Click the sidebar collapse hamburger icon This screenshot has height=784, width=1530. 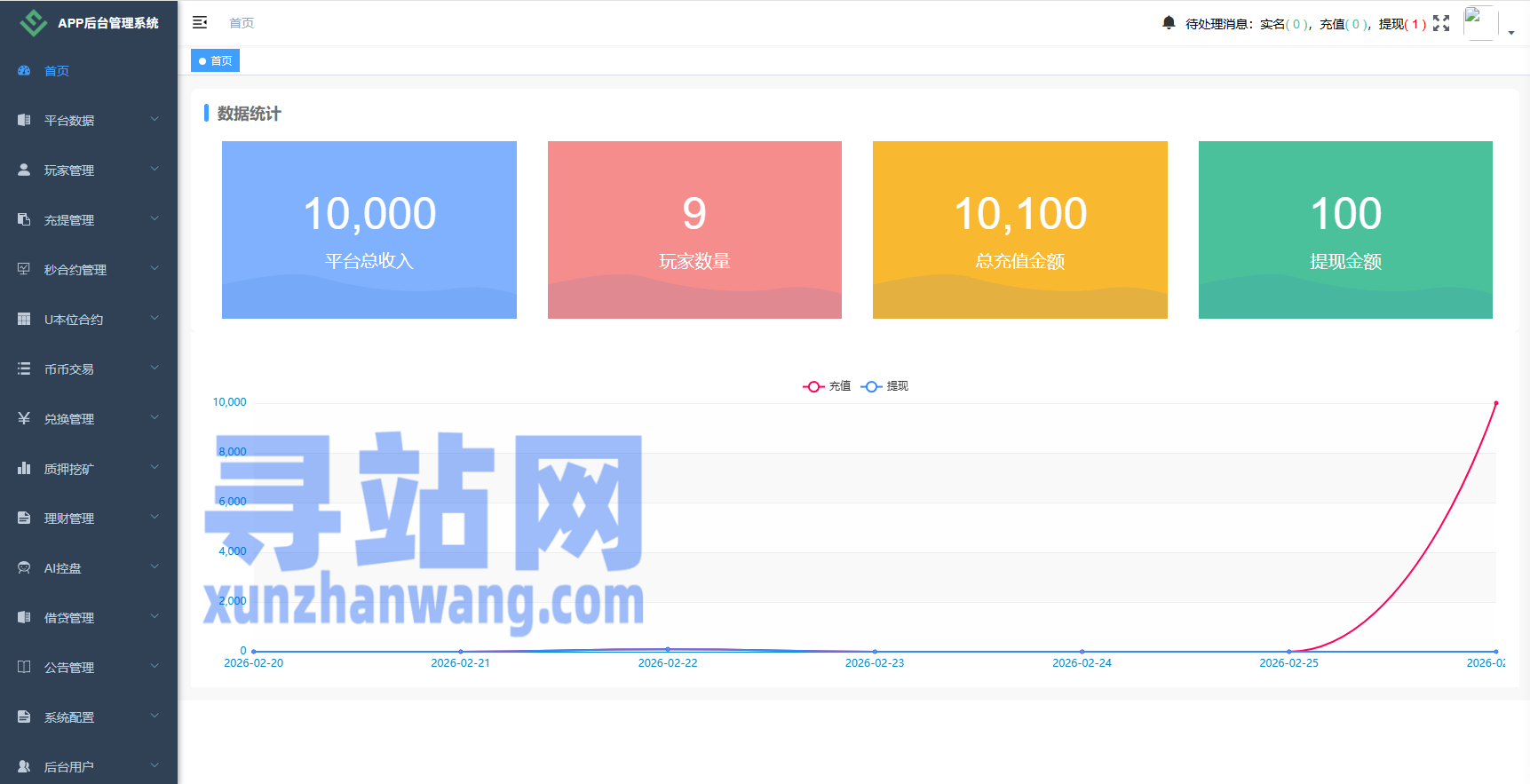click(200, 22)
